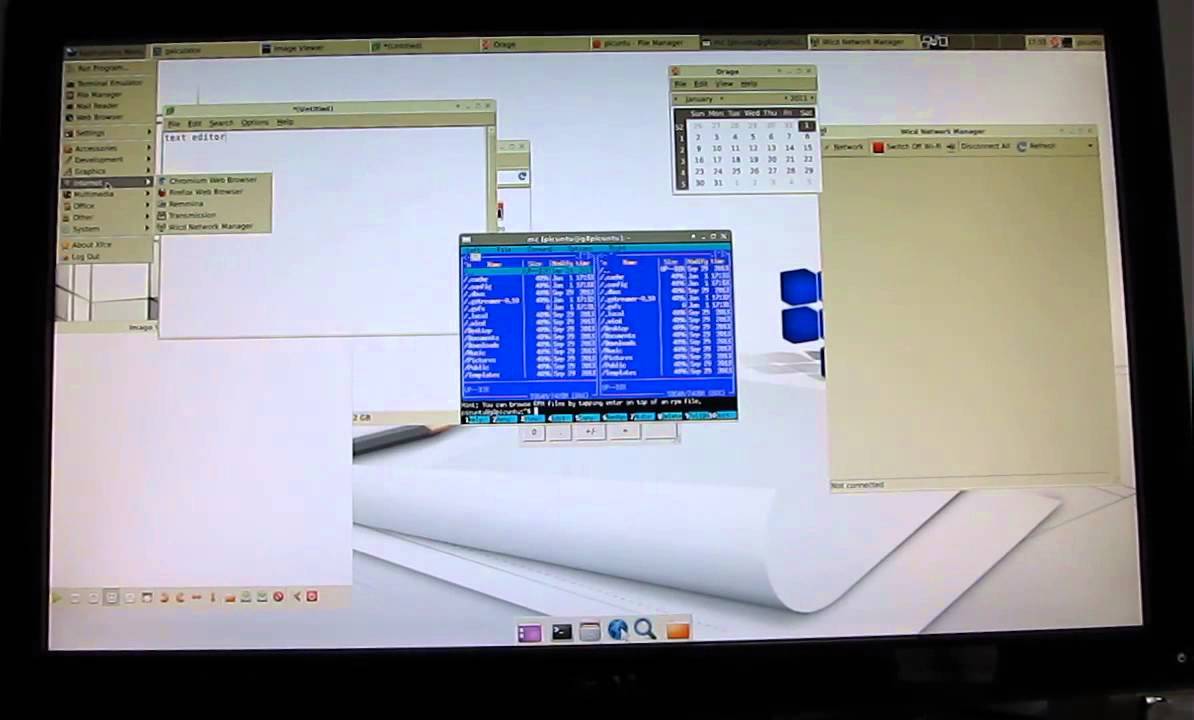Screen dimensions: 1194x720
Task: Open Remmina from the Internet submenu
Action: coord(213,203)
